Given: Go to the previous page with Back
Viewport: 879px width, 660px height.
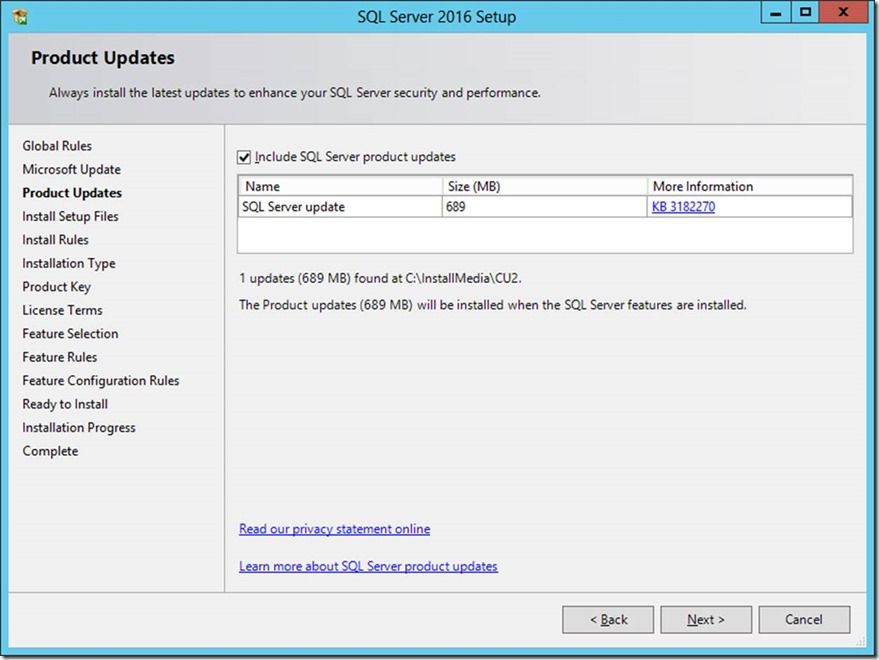Looking at the screenshot, I should tap(608, 620).
